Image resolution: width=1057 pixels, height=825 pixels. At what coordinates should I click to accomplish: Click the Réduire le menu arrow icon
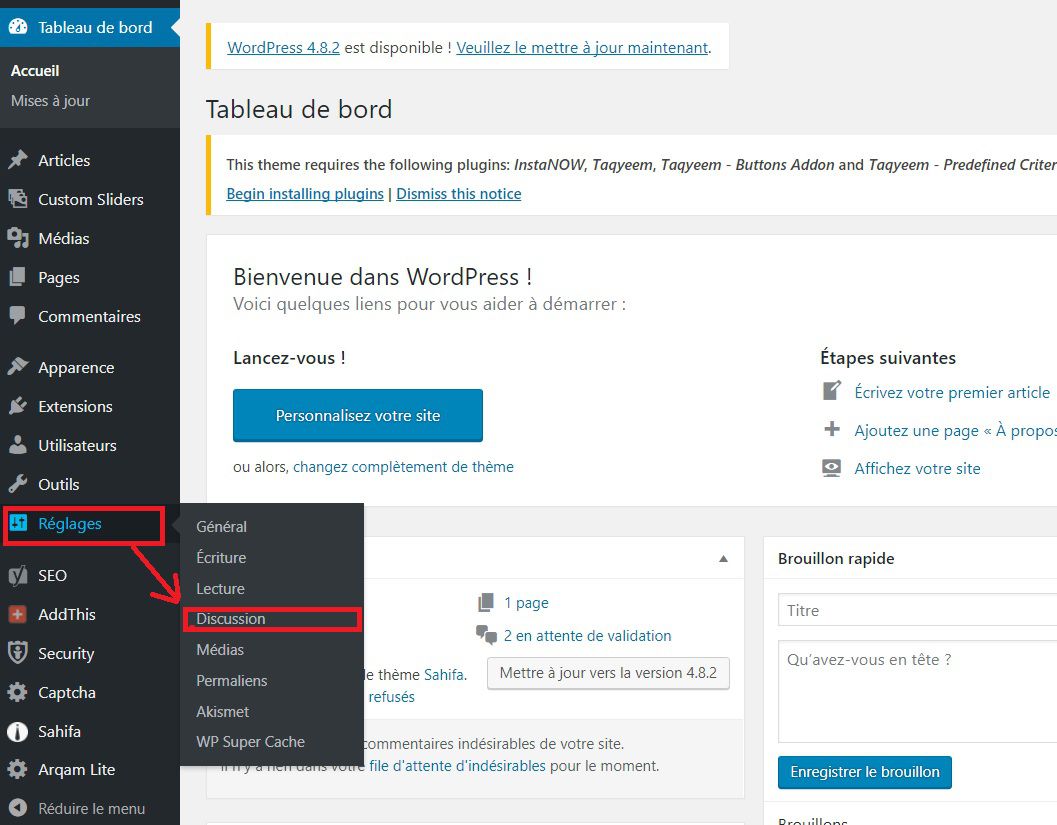[x=18, y=808]
